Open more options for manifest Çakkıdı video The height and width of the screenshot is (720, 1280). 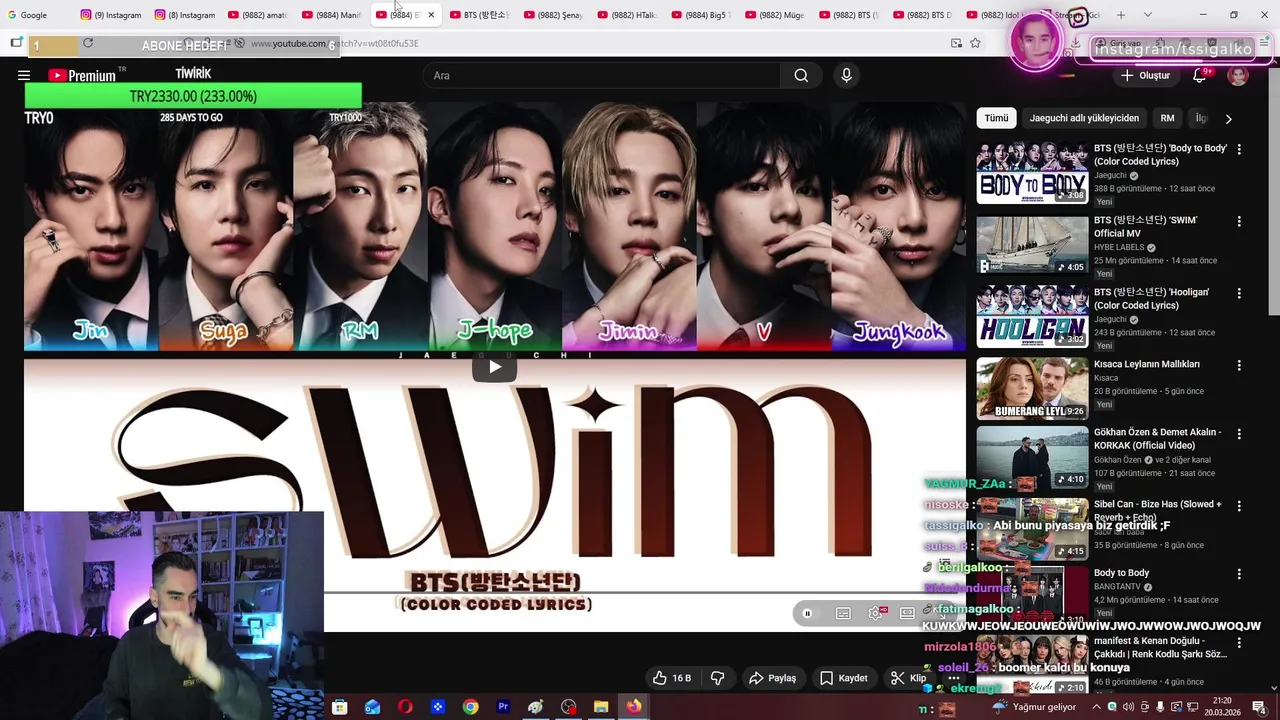click(x=1239, y=642)
